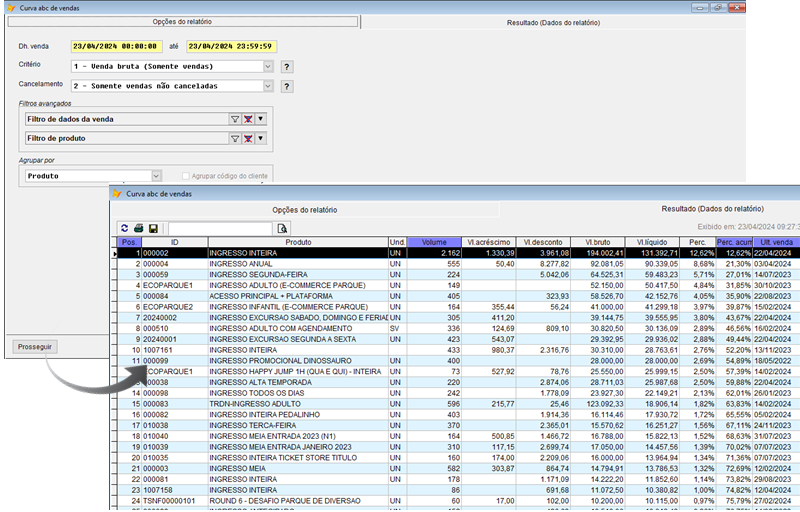The height and width of the screenshot is (512, 800).
Task: Switch to Resultado (Dados do relatório) tab in back window
Action: 553,21
